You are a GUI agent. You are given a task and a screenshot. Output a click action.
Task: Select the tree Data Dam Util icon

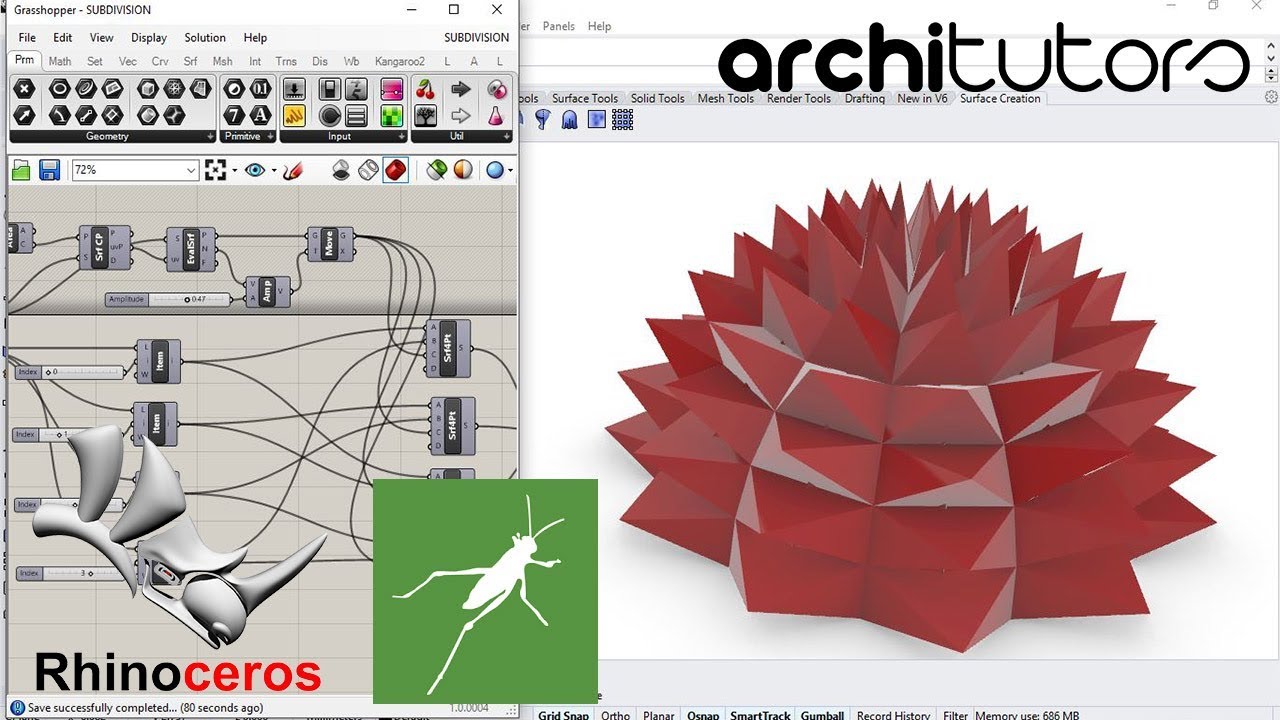pyautogui.click(x=425, y=116)
